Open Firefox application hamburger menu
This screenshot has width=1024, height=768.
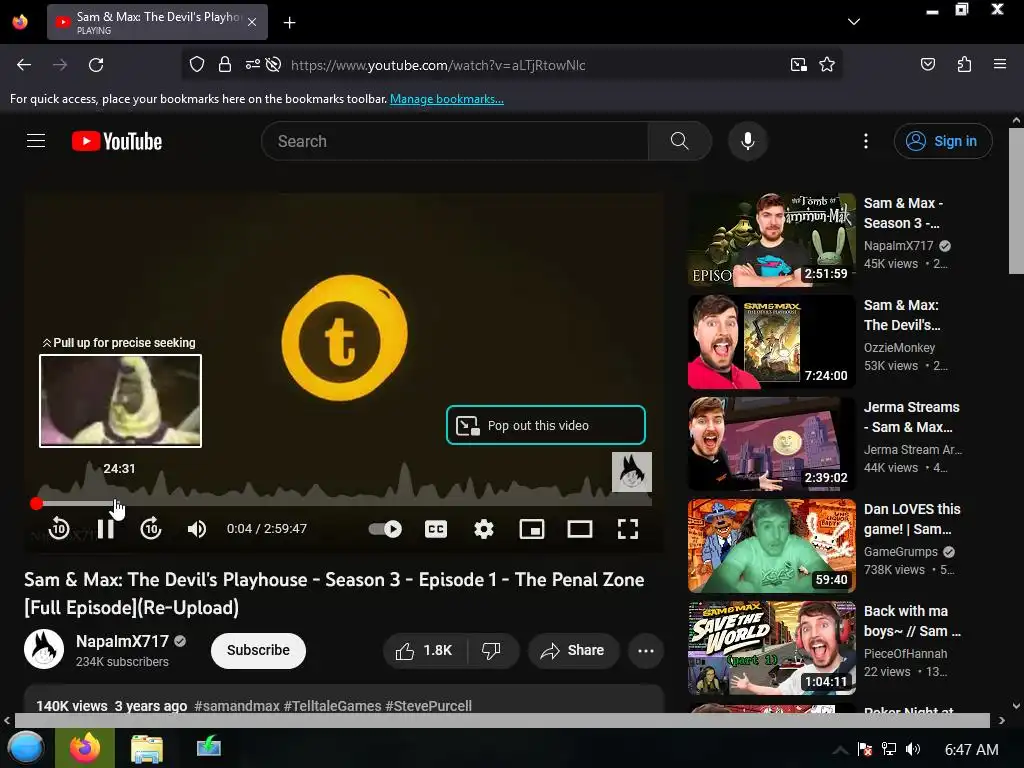999,64
